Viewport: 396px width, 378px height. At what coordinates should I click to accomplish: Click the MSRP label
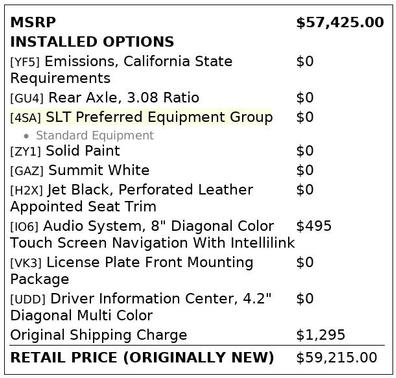33,22
